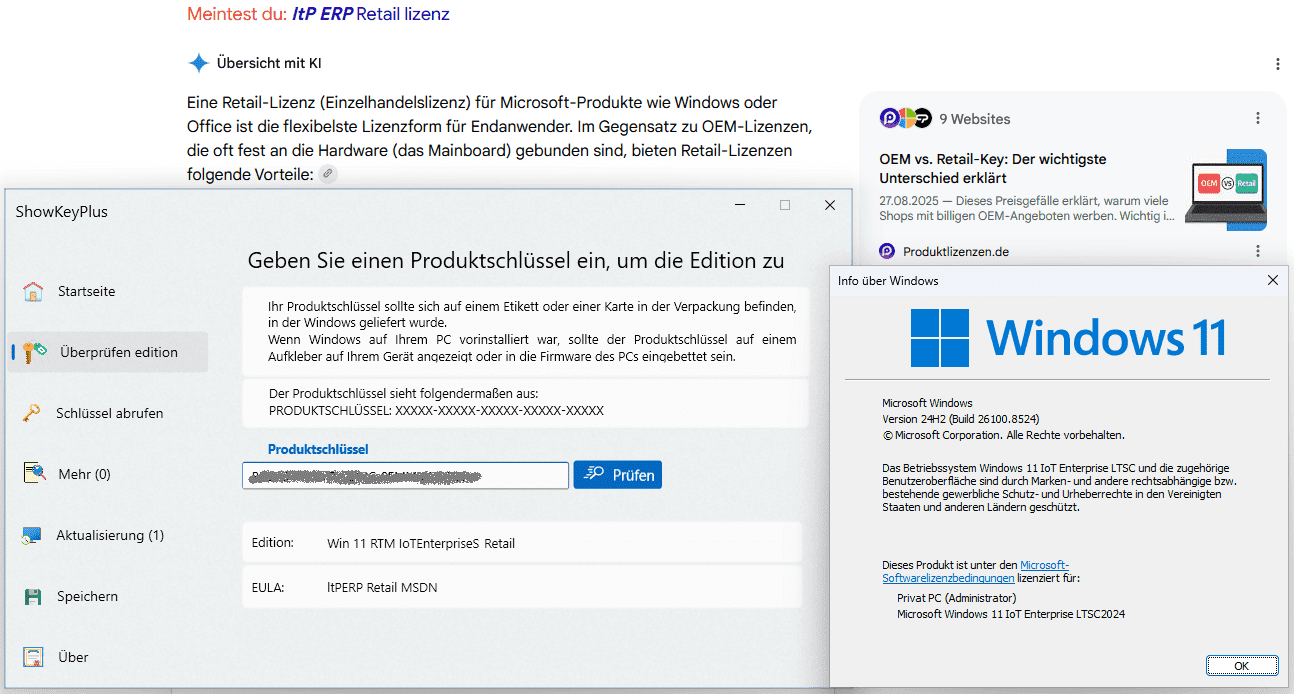Open the 9 Websites options menu
This screenshot has width=1294, height=694.
[1258, 118]
